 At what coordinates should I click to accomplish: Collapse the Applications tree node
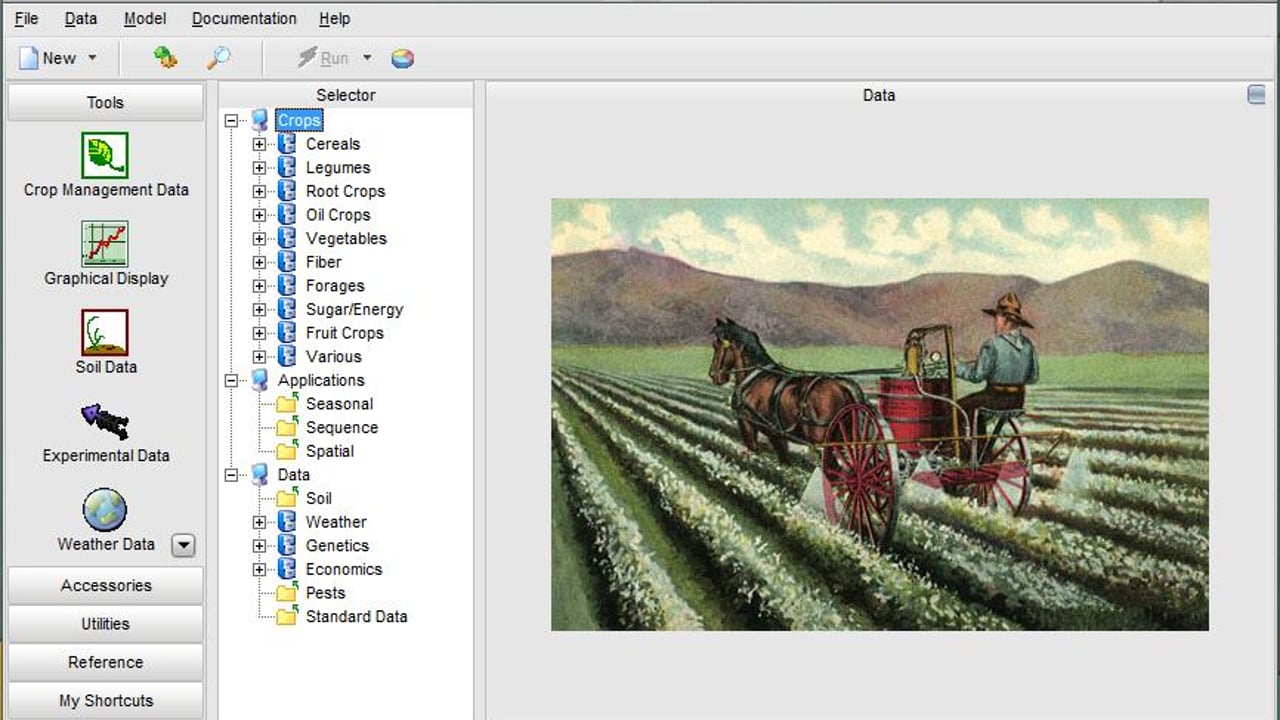(232, 380)
